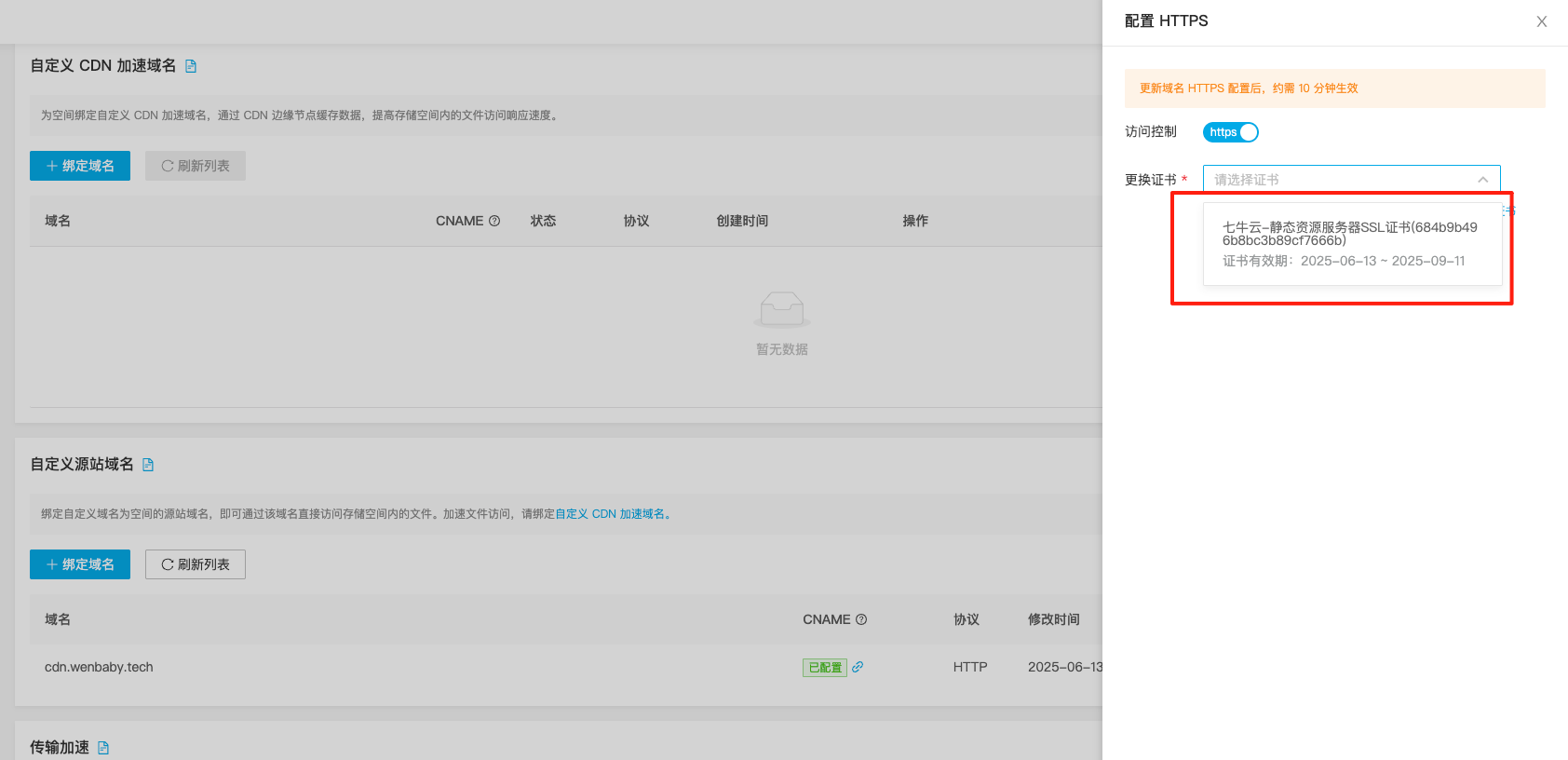
Task: Click help icon next to source-domain CNAME header
Action: tap(861, 619)
